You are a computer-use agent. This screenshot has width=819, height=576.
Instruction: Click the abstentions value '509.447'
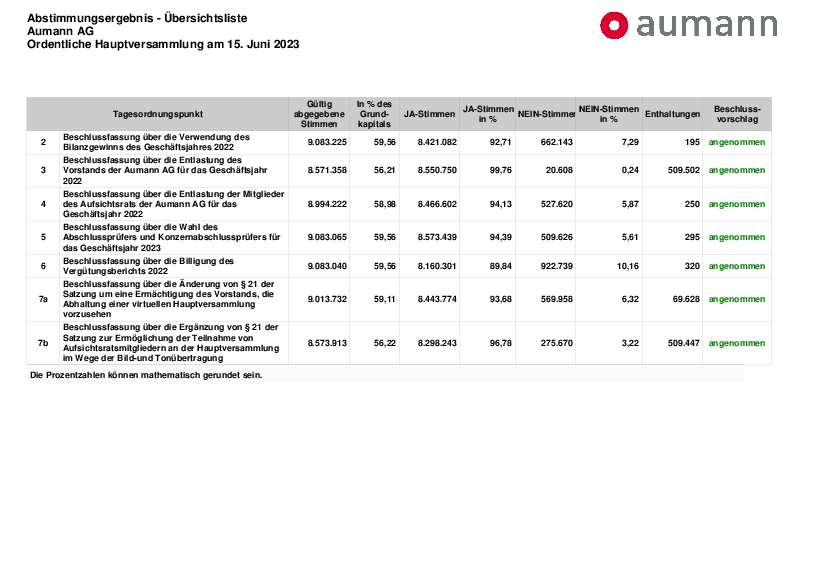pos(684,343)
